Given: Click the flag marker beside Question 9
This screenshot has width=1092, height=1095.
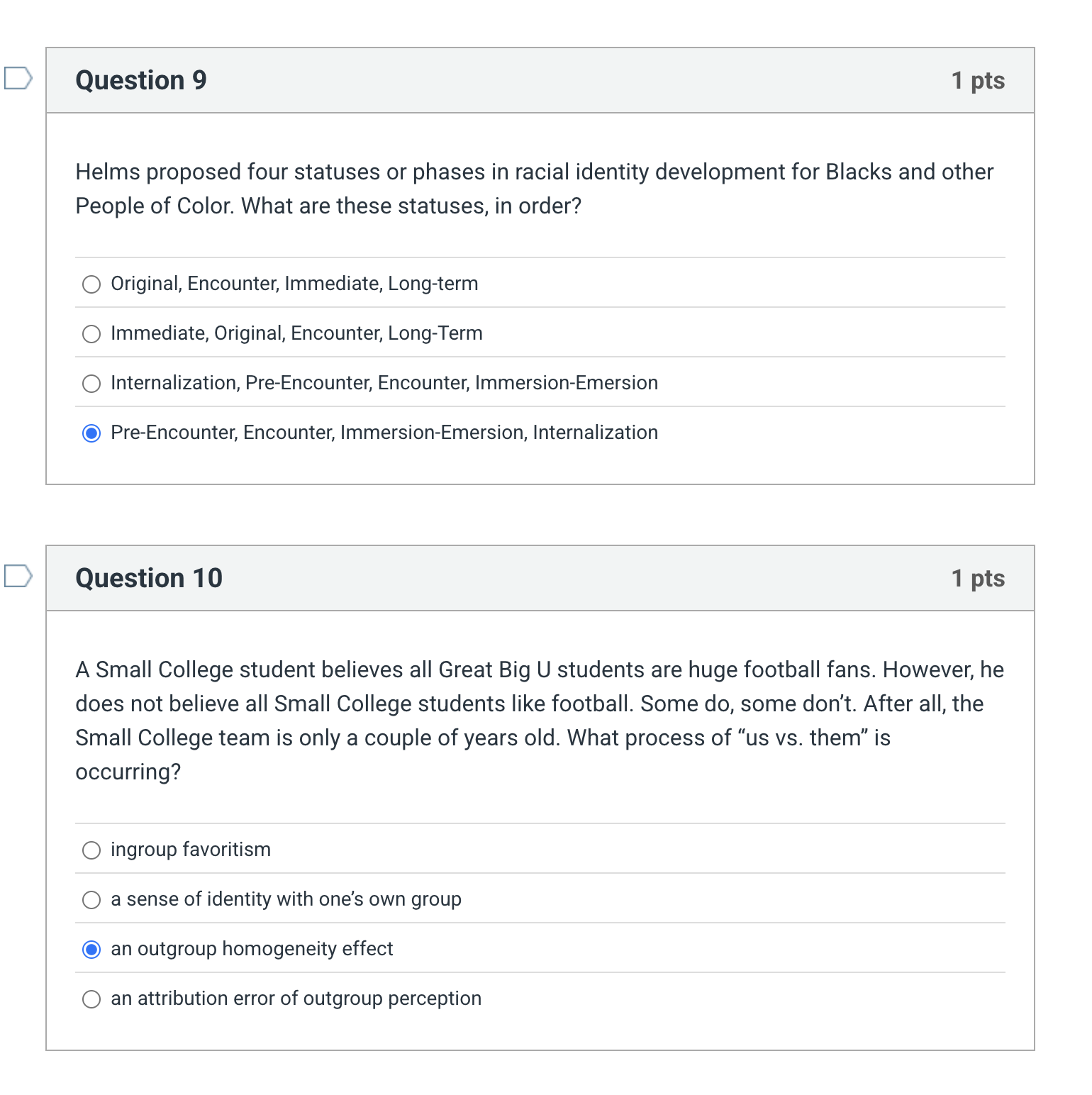Looking at the screenshot, I should tap(16, 80).
